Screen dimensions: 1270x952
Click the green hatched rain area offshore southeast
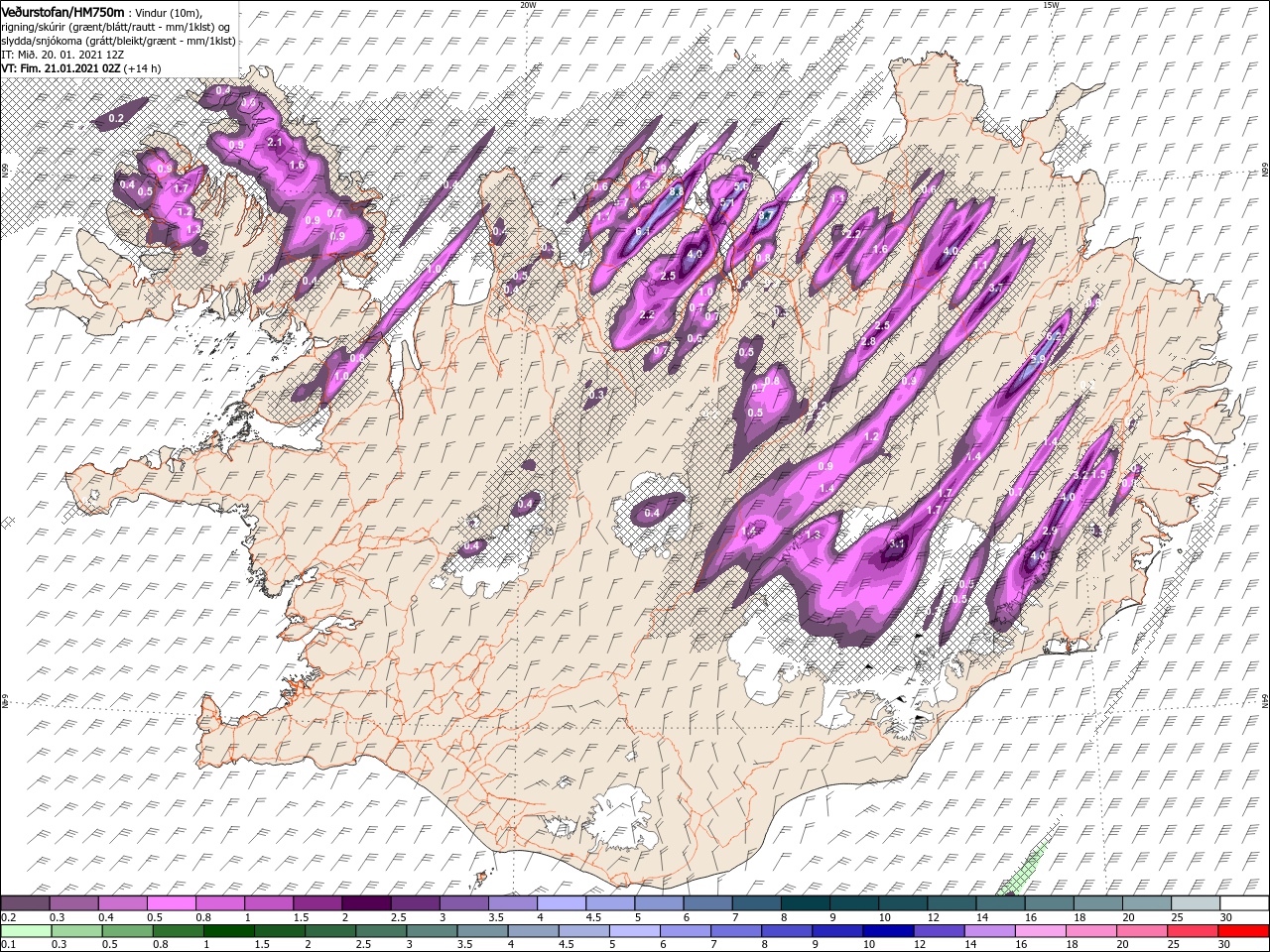coord(1023,869)
